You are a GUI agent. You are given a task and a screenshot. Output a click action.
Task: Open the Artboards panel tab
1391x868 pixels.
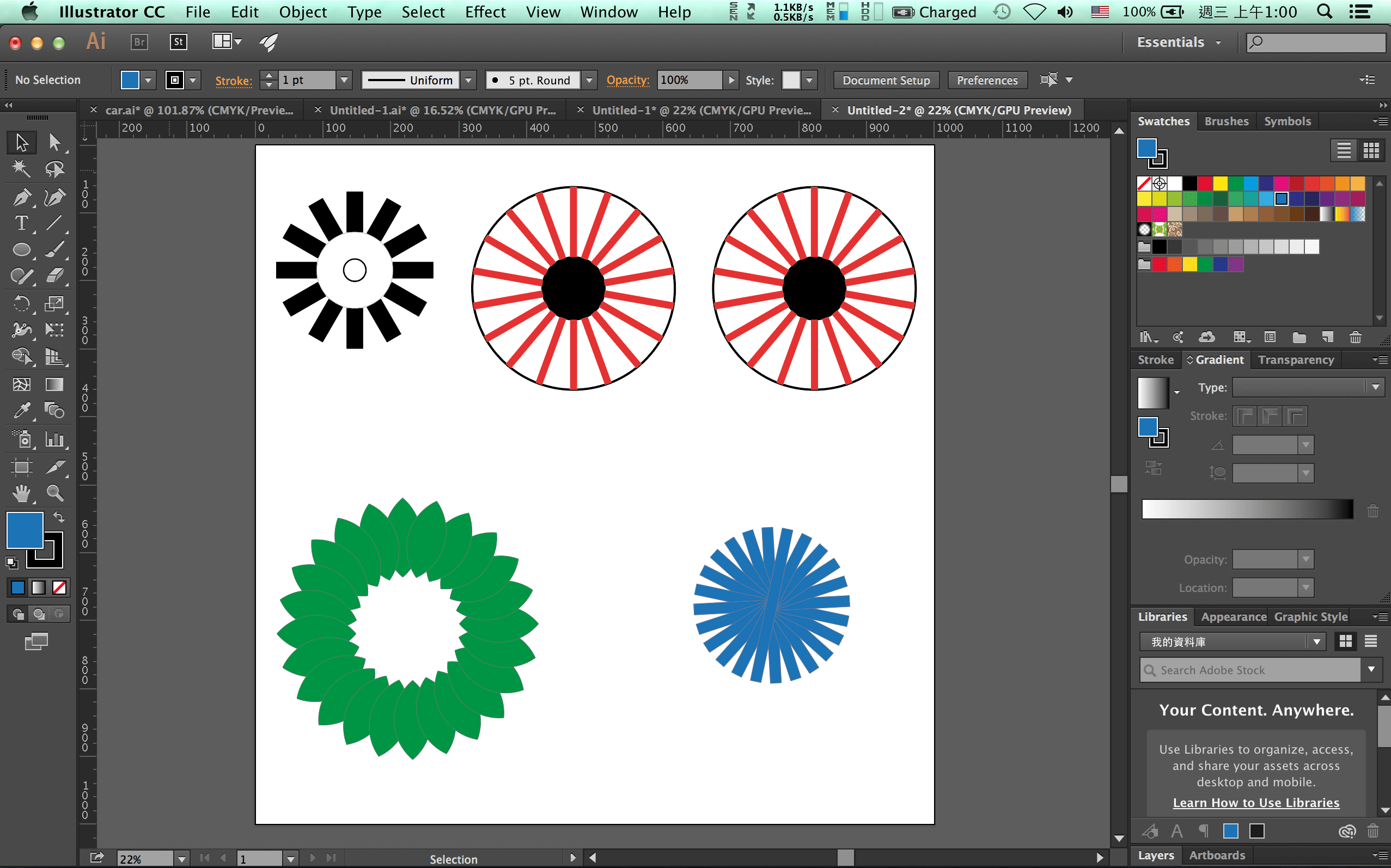[1217, 855]
